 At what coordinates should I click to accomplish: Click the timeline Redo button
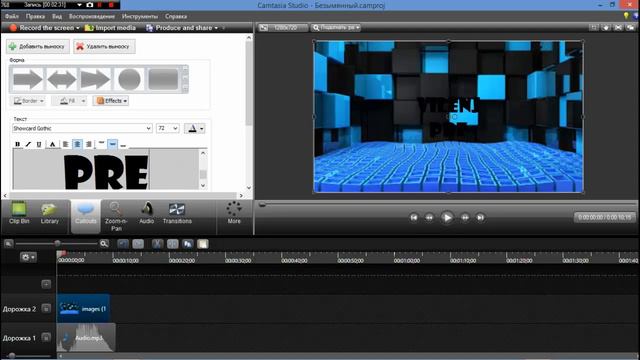pos(138,244)
